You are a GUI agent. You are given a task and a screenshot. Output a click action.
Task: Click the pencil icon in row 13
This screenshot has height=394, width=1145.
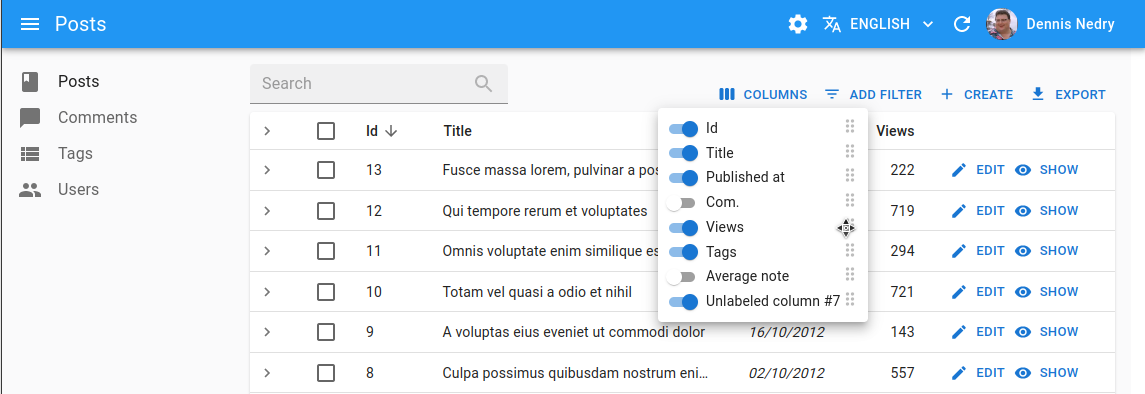pos(959,170)
